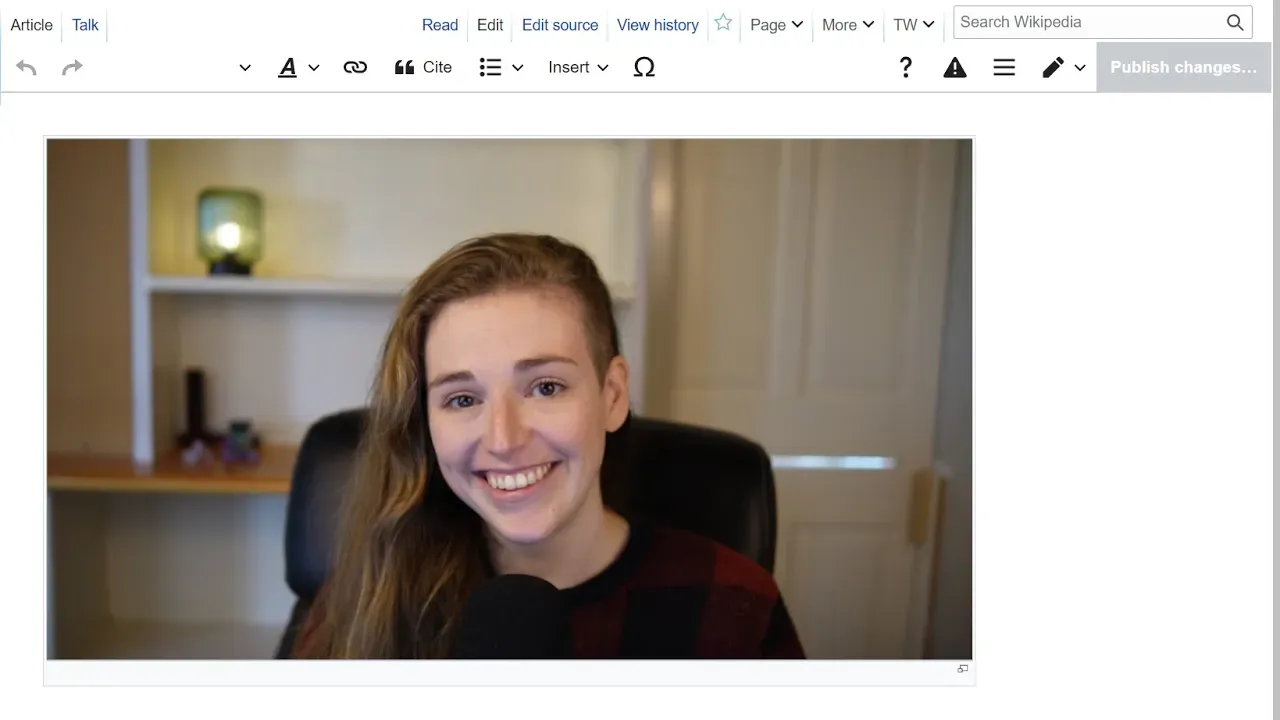
Task: Click the Cite button
Action: point(423,67)
